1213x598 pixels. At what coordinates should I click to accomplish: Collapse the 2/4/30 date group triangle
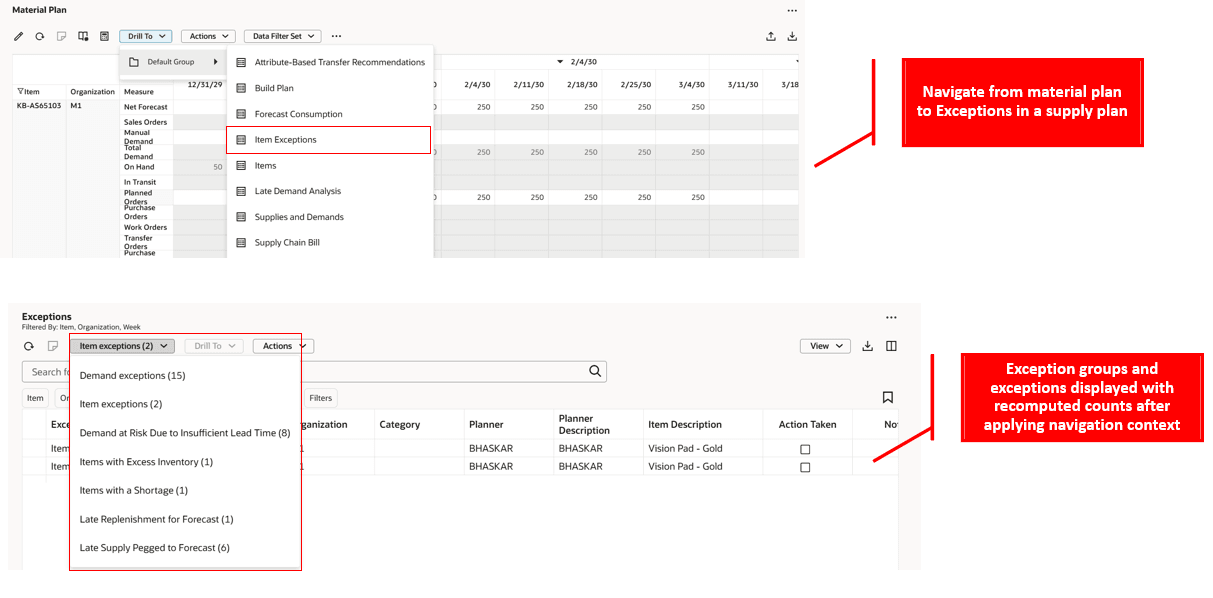(x=560, y=61)
